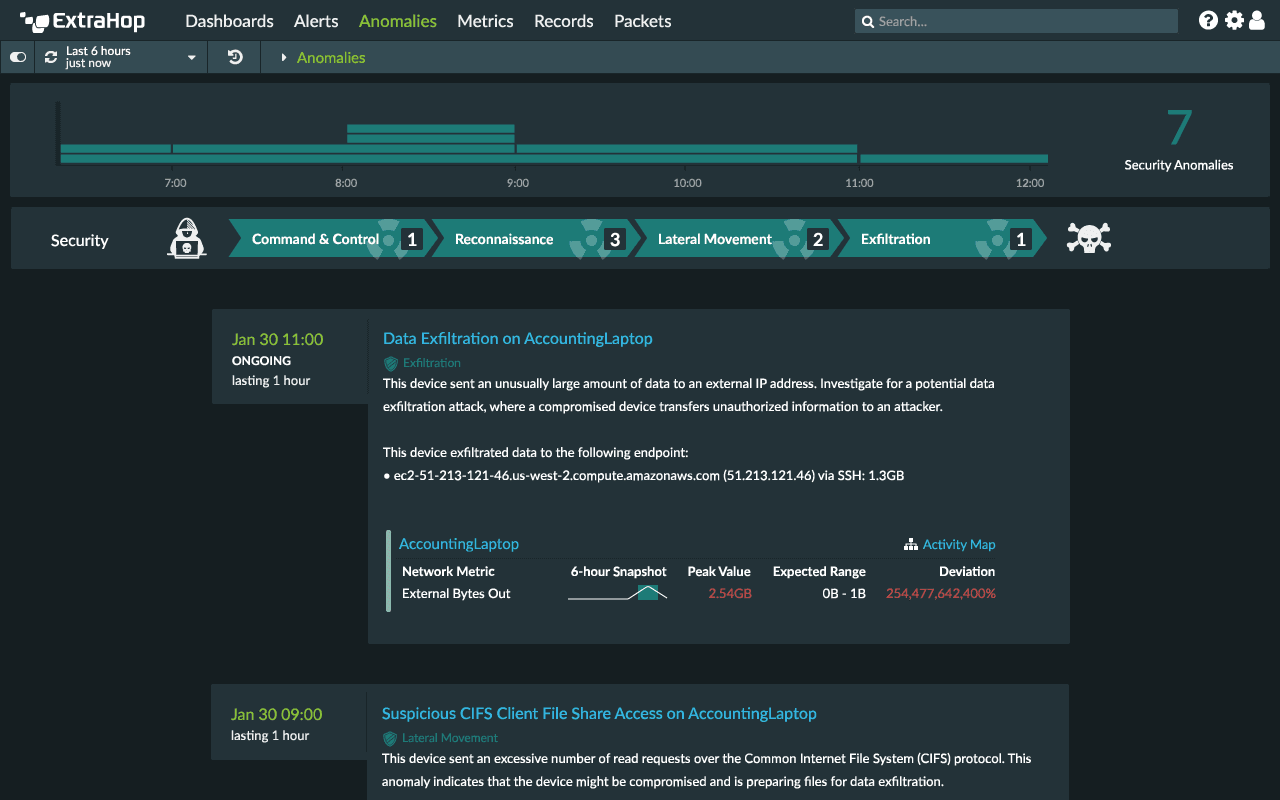Select the Anomalies tab in top navigation
The height and width of the screenshot is (800, 1280).
tap(397, 21)
